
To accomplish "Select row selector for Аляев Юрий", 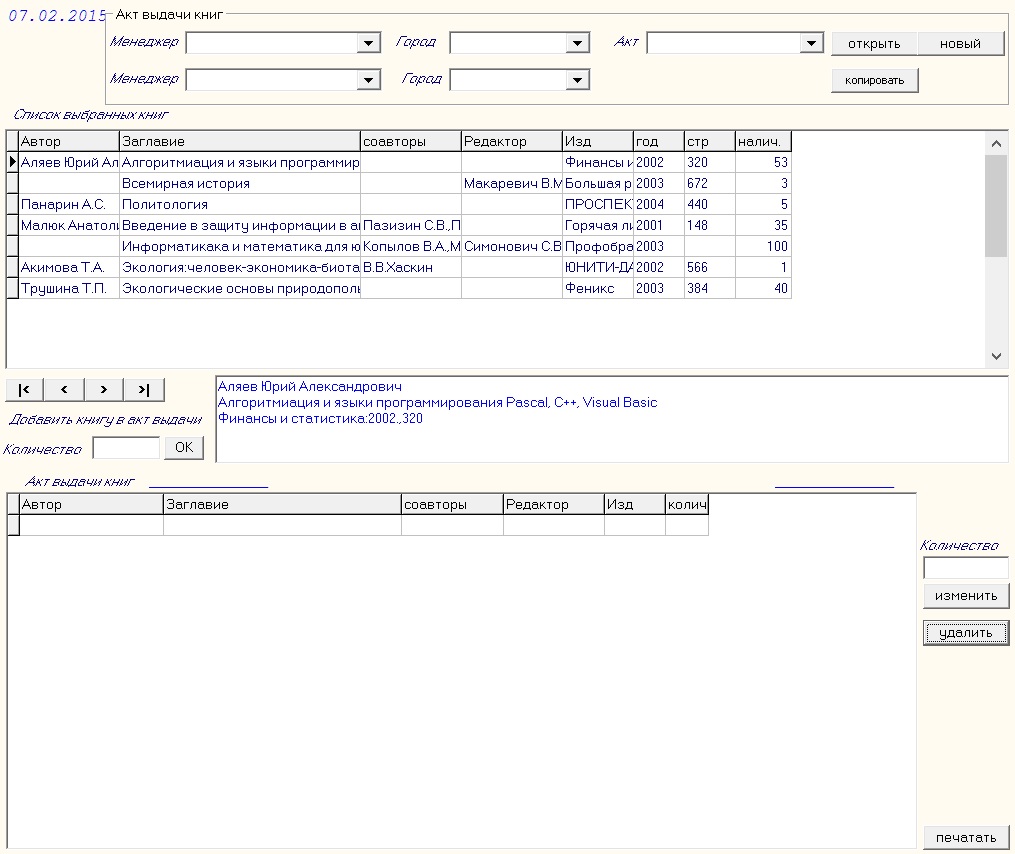I will [x=12, y=162].
